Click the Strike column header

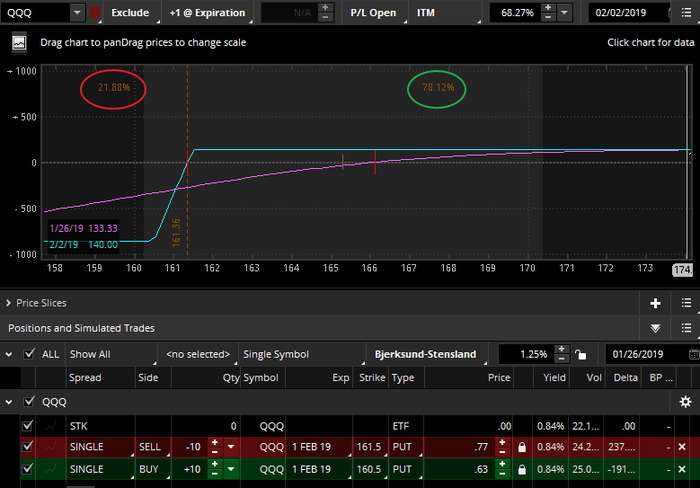[371, 378]
